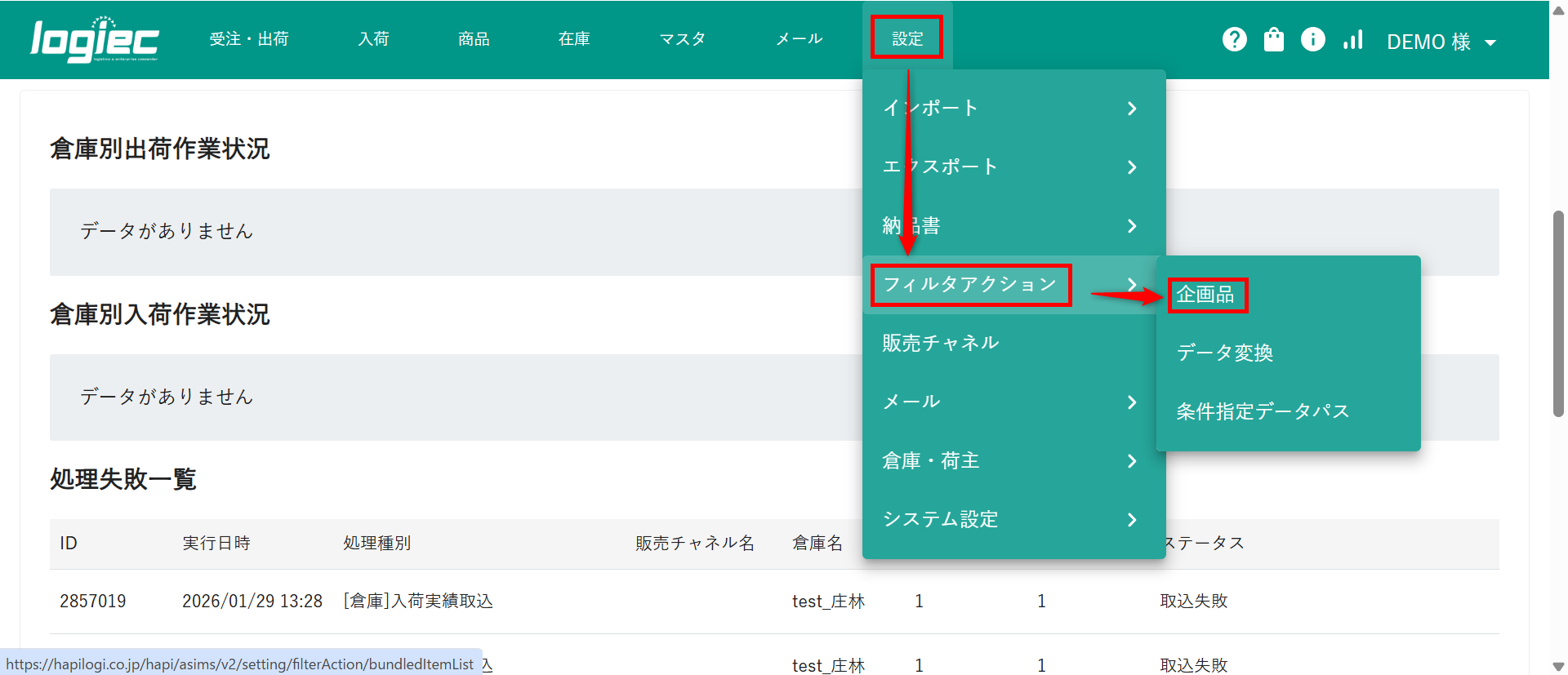Click the page vertical scrollbar thumb
Screen dimensions: 1568x675
coord(1558,314)
